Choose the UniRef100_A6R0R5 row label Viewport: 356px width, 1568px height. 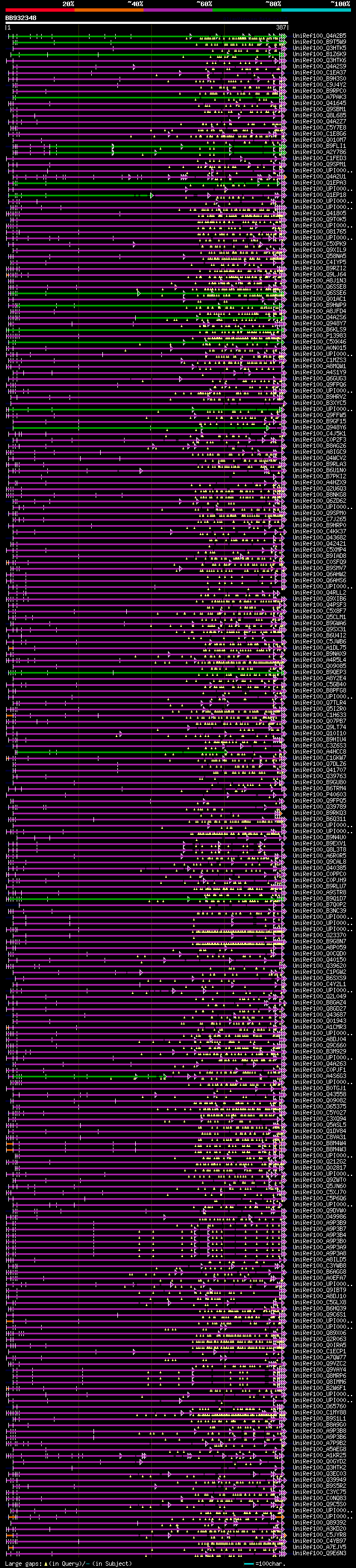(319, 856)
